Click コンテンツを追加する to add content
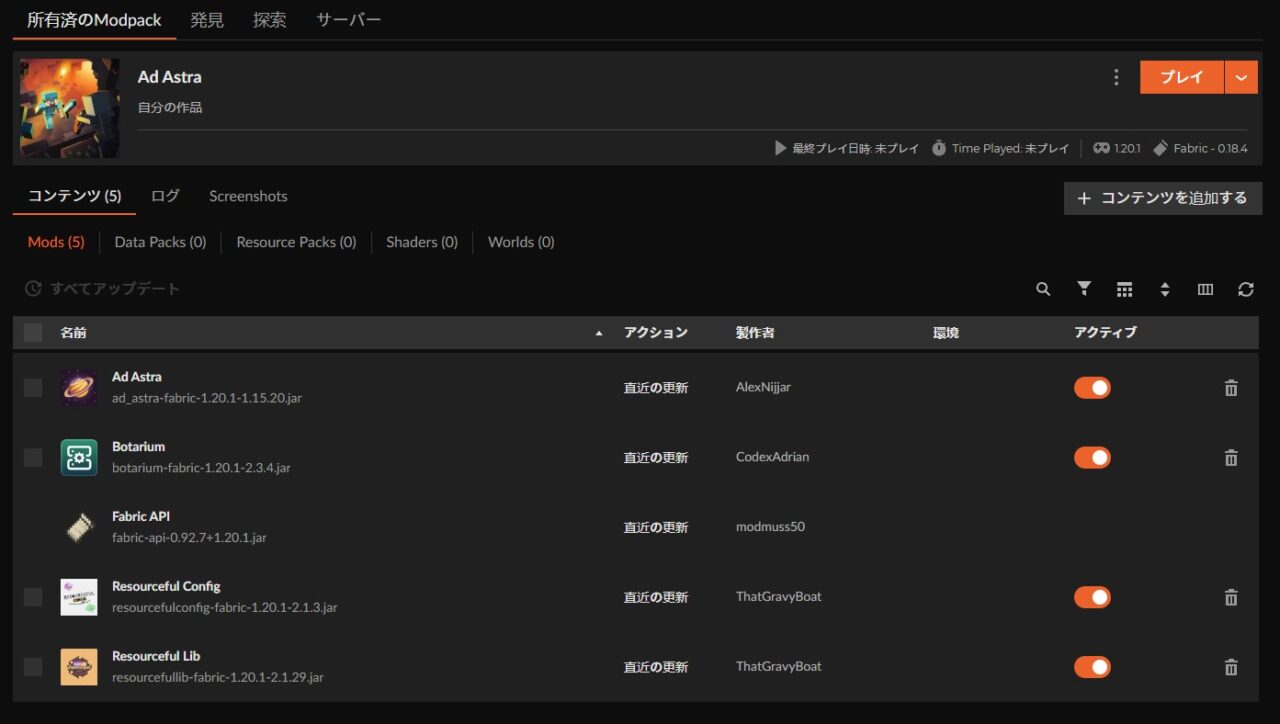Screen dimensions: 1280x724 tap(1162, 198)
